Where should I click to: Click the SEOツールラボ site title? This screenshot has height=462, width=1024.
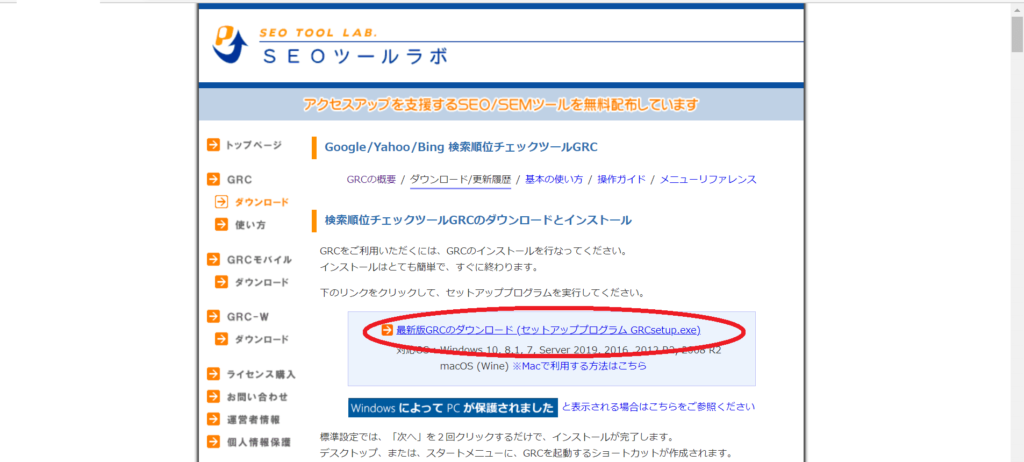356,56
